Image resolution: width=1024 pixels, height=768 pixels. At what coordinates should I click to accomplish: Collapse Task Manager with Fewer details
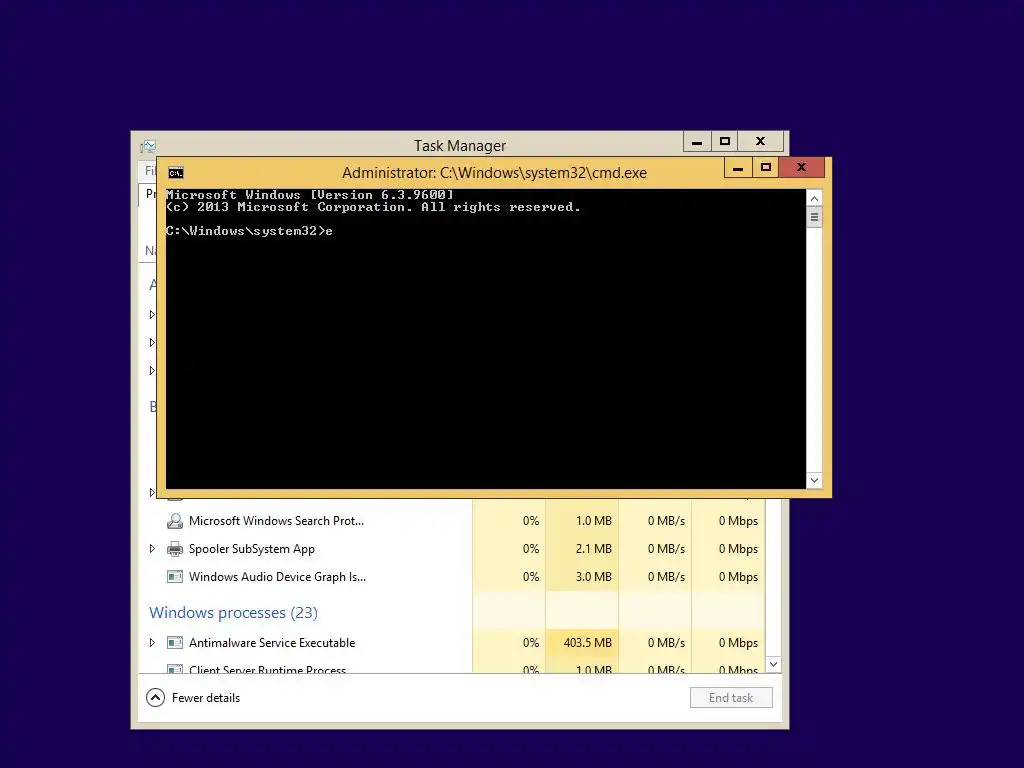click(193, 698)
